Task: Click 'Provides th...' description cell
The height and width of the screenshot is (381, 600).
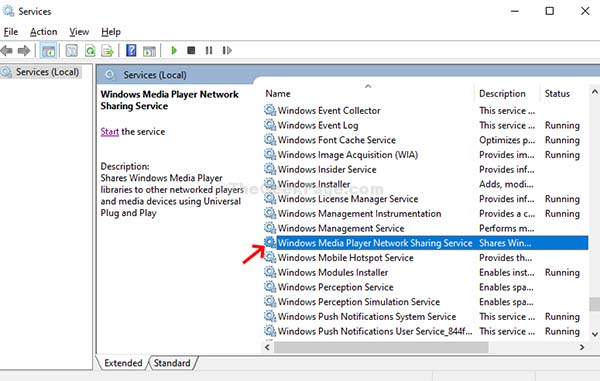Action: (x=505, y=258)
